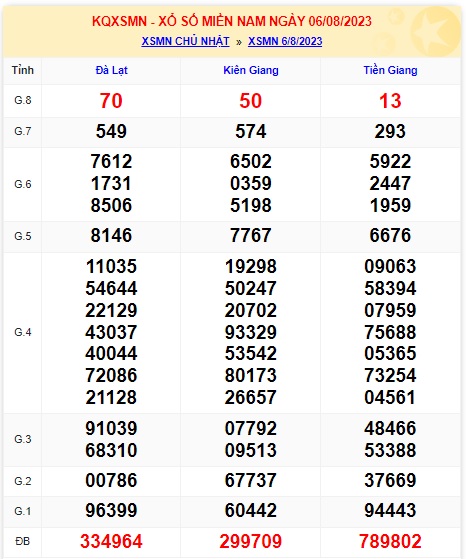
Task: Click the G.7 row label
Action: (x=23, y=131)
